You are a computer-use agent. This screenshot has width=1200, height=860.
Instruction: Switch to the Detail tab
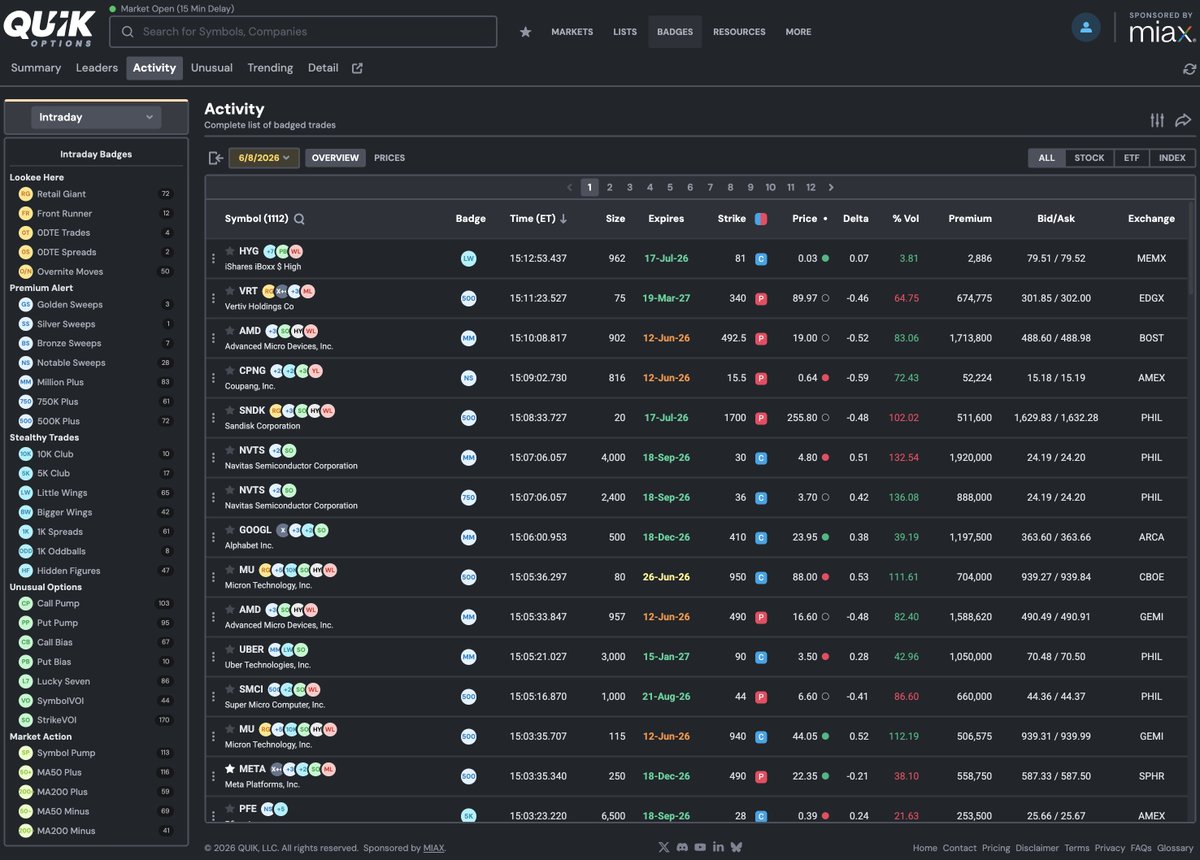point(323,68)
